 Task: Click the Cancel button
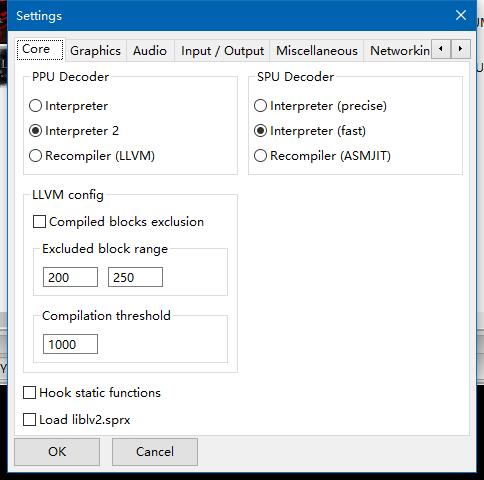[155, 452]
